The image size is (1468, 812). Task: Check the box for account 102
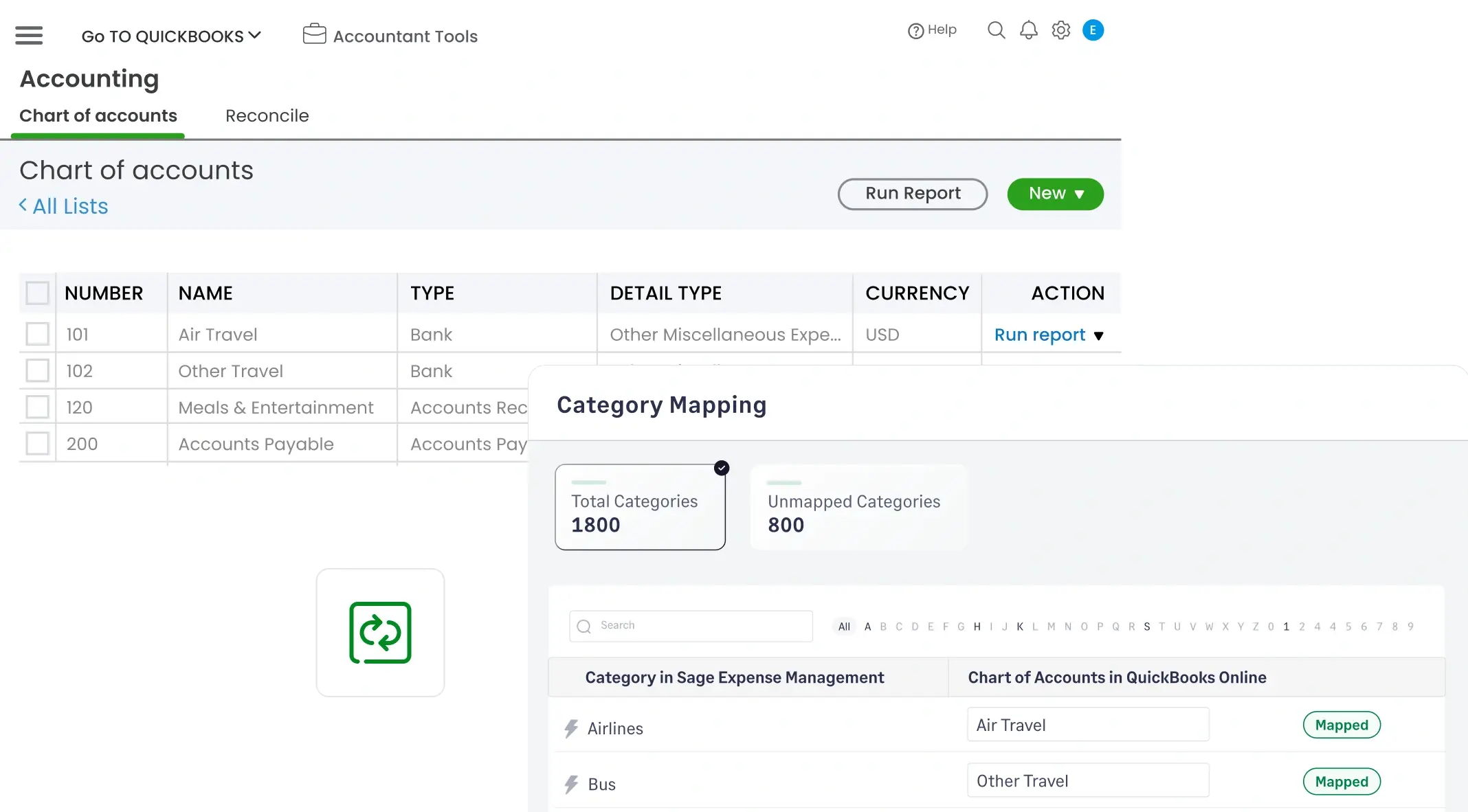click(x=37, y=370)
